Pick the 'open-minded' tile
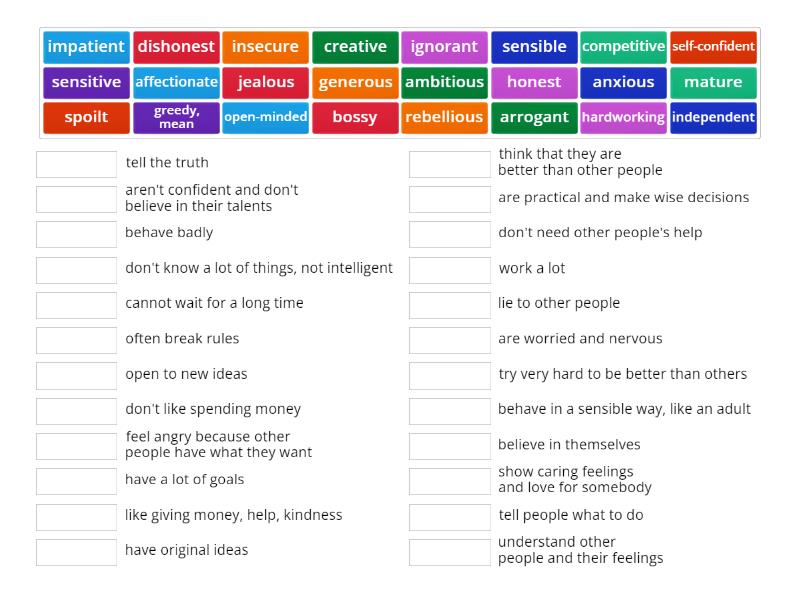This screenshot has height=600, width=800. click(265, 117)
